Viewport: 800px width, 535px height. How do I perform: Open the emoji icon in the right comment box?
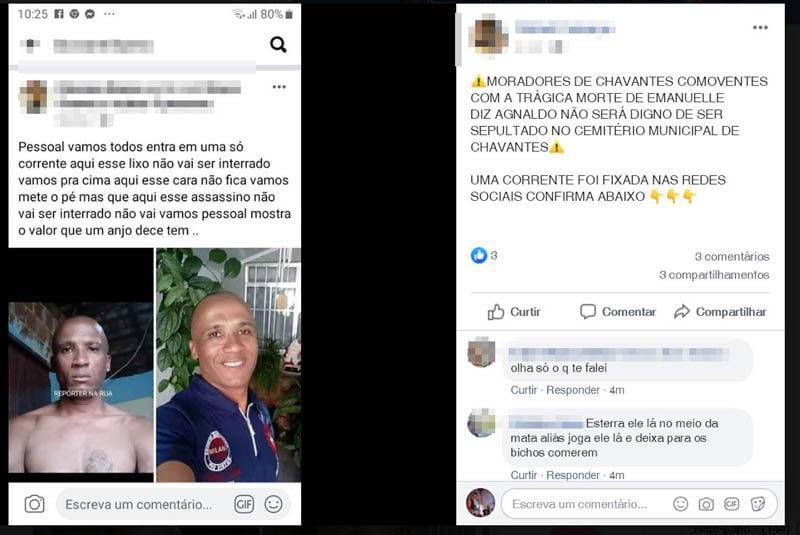(681, 504)
